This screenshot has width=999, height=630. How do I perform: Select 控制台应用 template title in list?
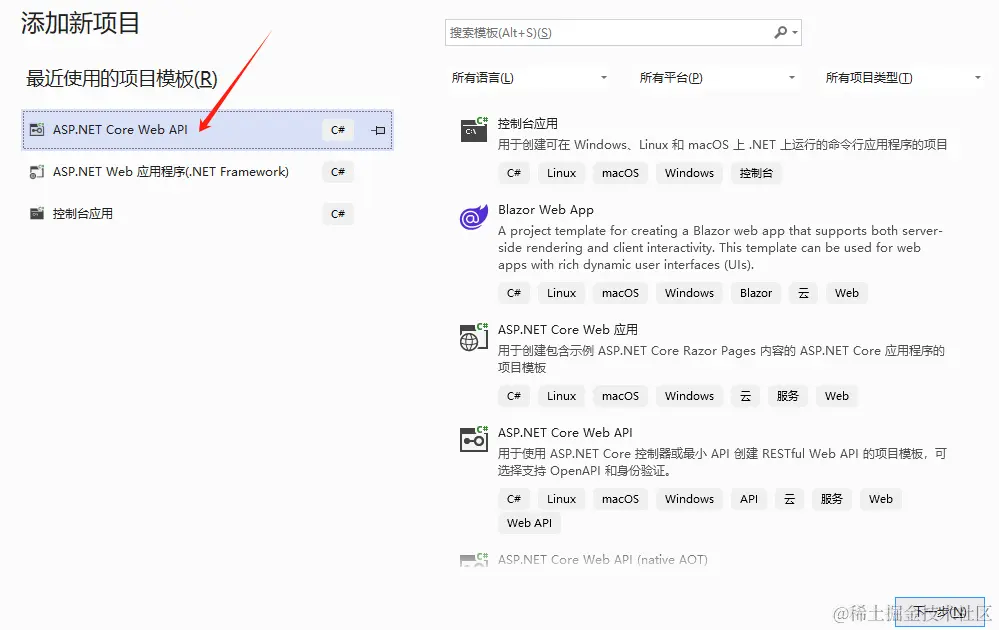(x=528, y=124)
